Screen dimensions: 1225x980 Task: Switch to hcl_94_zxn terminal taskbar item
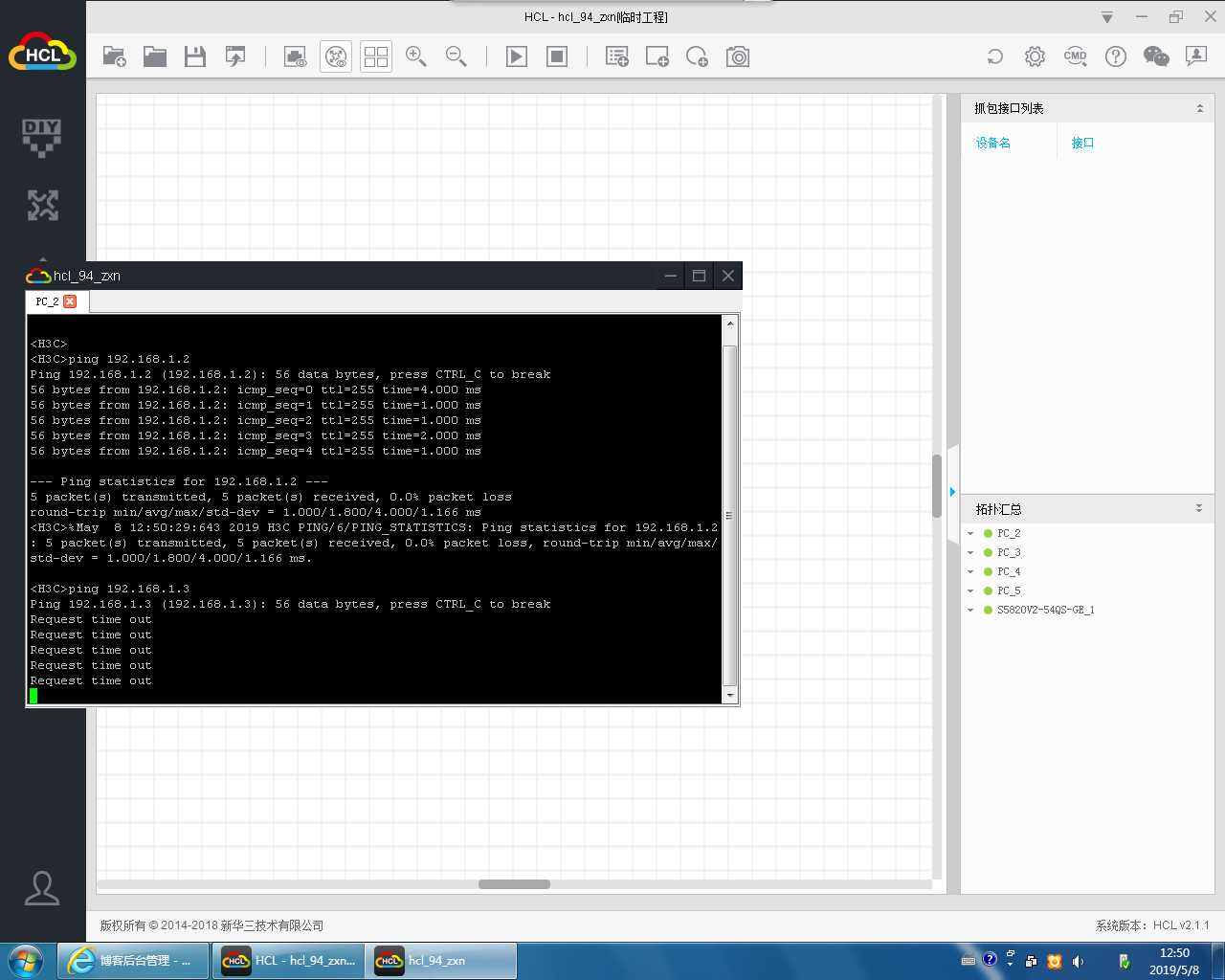pyautogui.click(x=441, y=961)
